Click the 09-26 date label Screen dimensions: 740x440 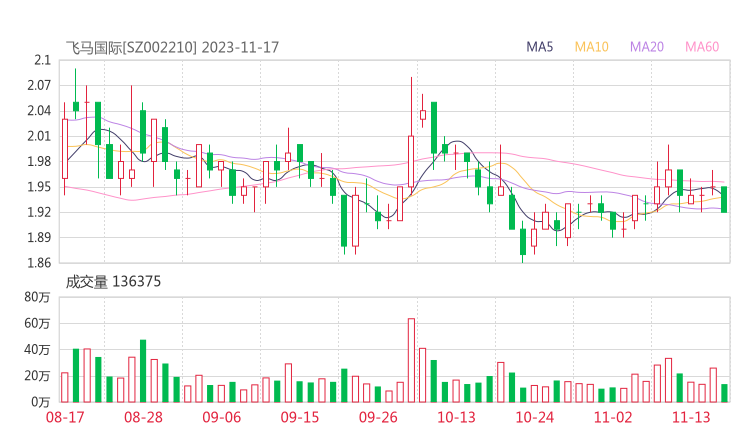coord(378,417)
